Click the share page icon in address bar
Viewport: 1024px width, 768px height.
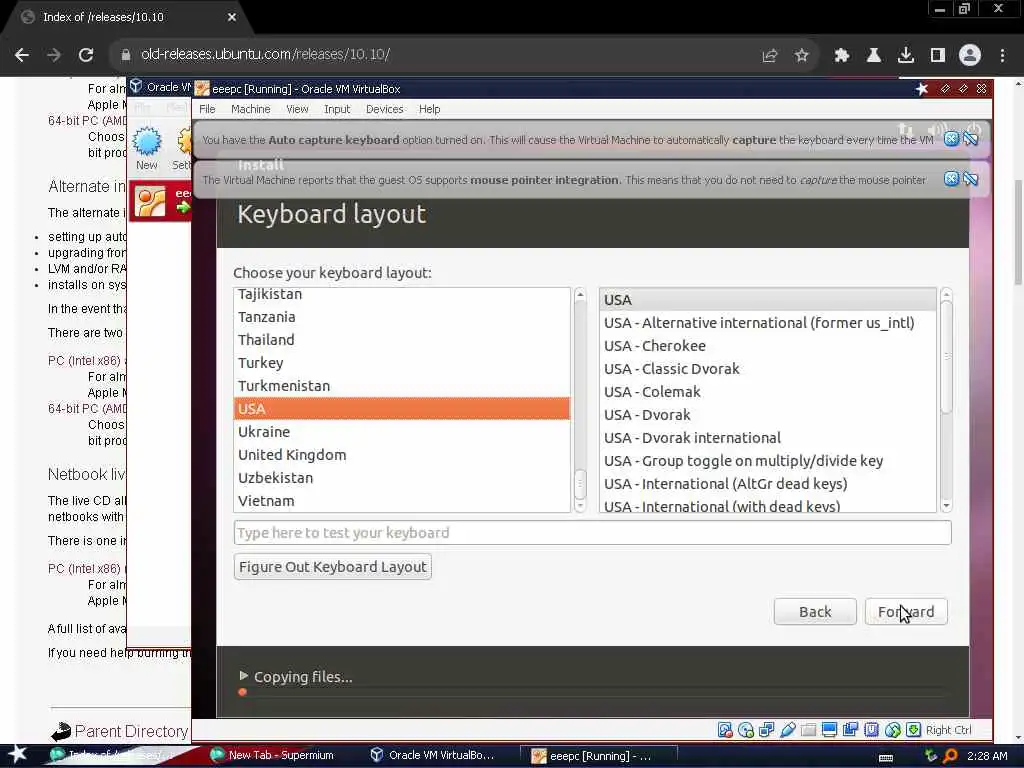pyautogui.click(x=770, y=55)
